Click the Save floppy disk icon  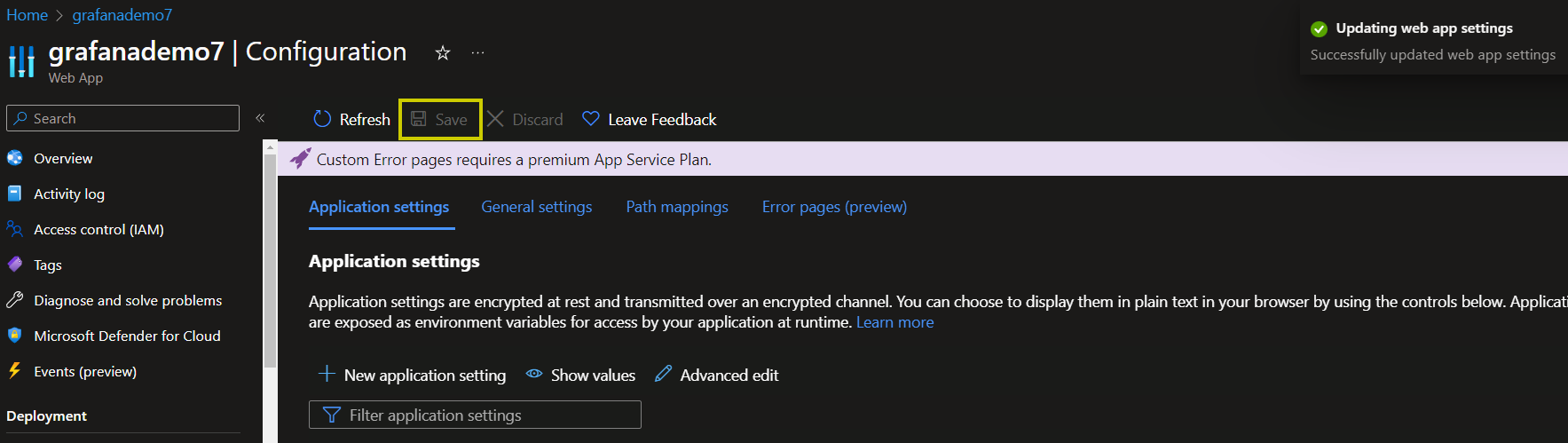coord(419,119)
